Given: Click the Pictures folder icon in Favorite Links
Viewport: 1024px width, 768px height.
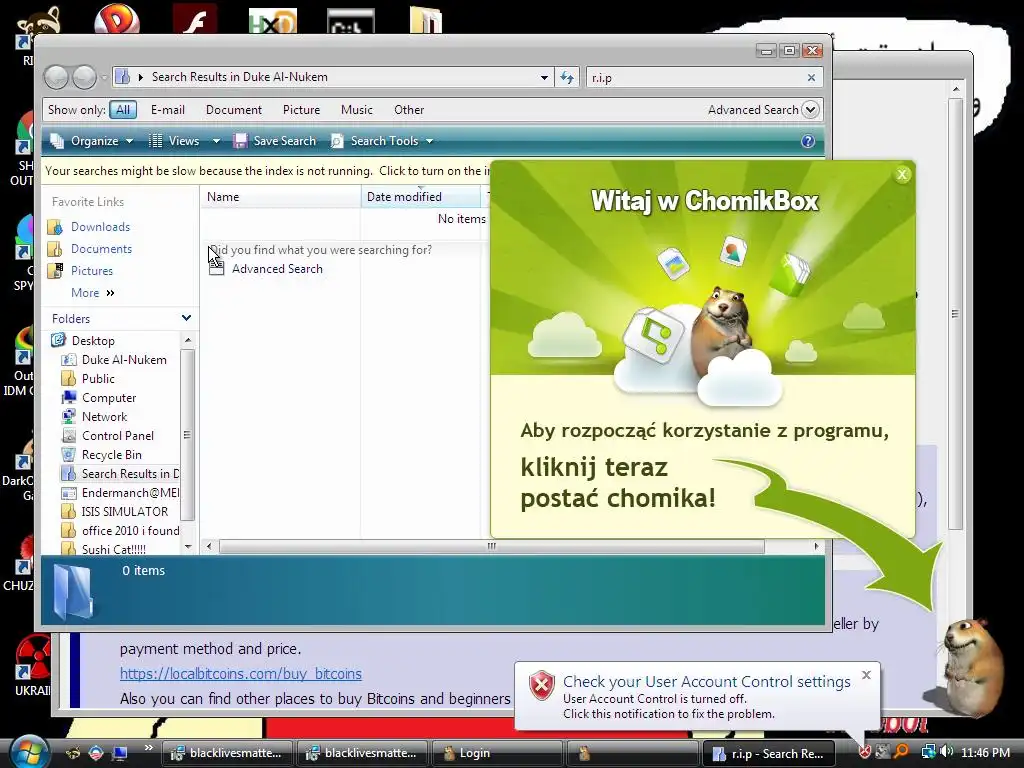Looking at the screenshot, I should [56, 270].
